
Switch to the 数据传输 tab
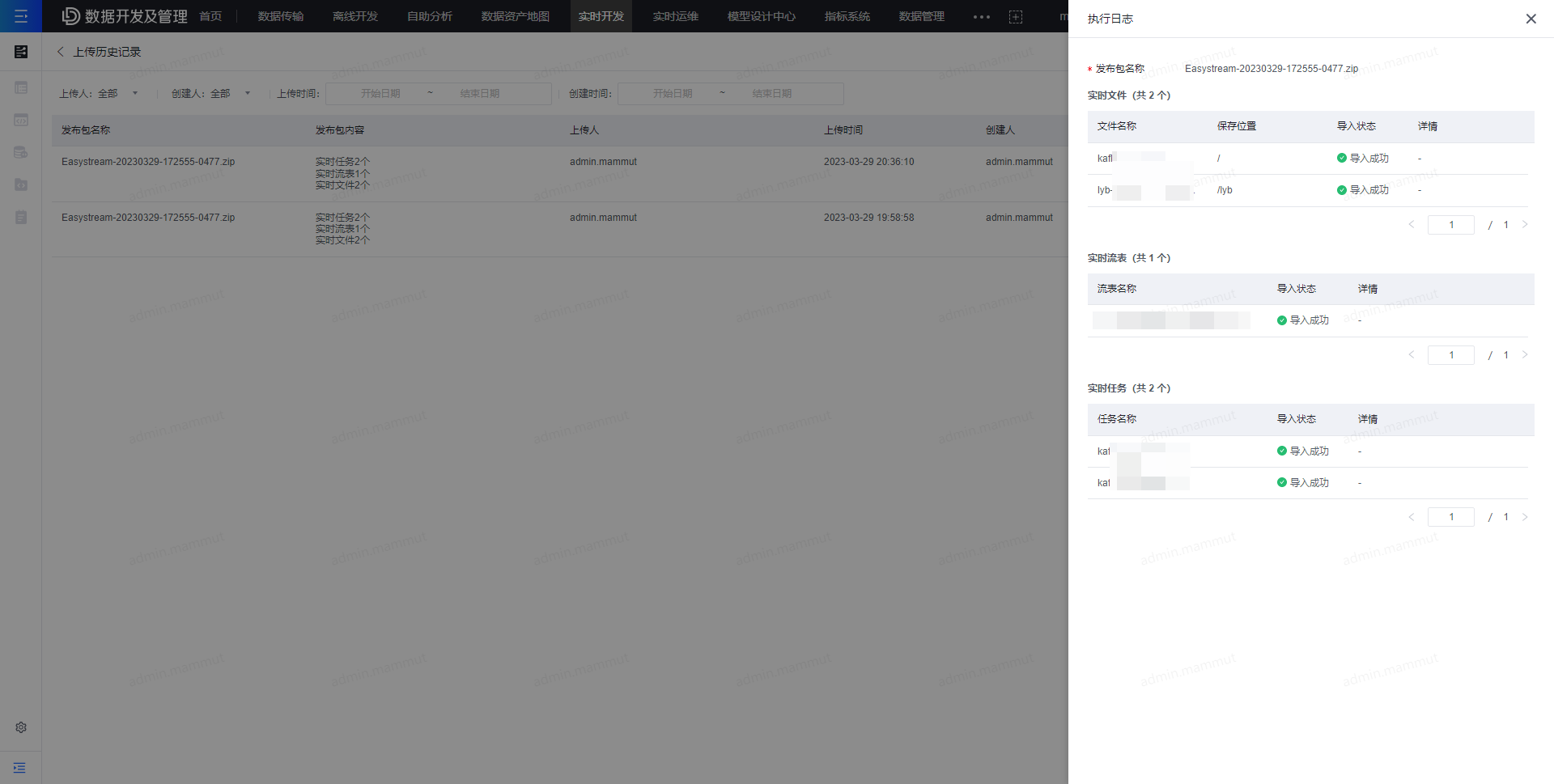coord(281,16)
